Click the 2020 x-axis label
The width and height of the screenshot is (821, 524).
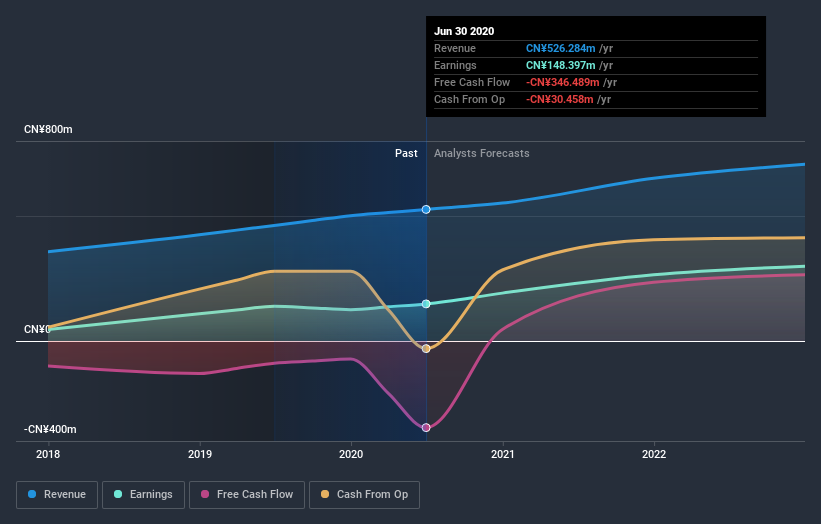coord(351,454)
